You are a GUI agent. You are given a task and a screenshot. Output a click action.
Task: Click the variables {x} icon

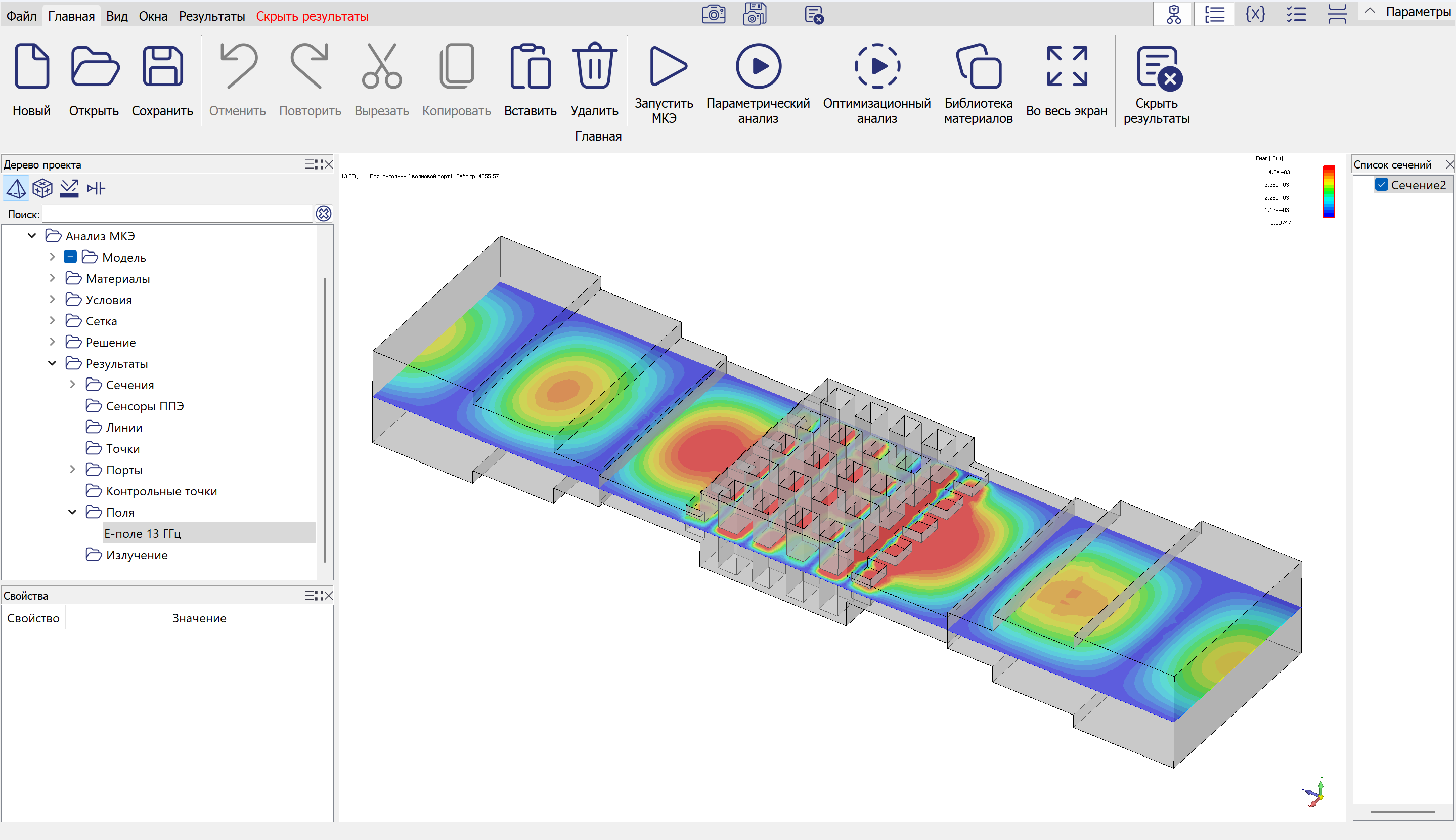click(x=1255, y=14)
